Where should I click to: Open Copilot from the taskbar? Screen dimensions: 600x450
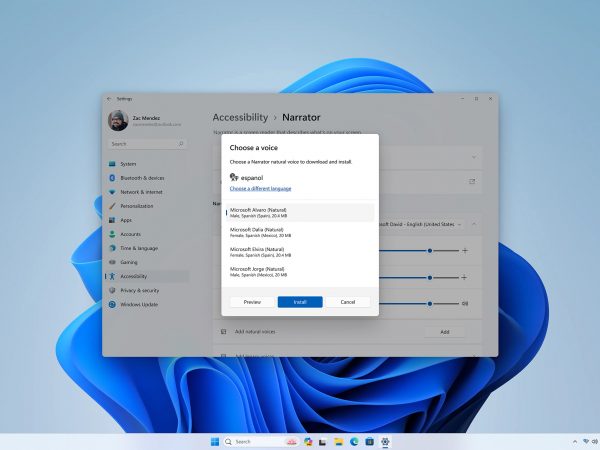308,442
